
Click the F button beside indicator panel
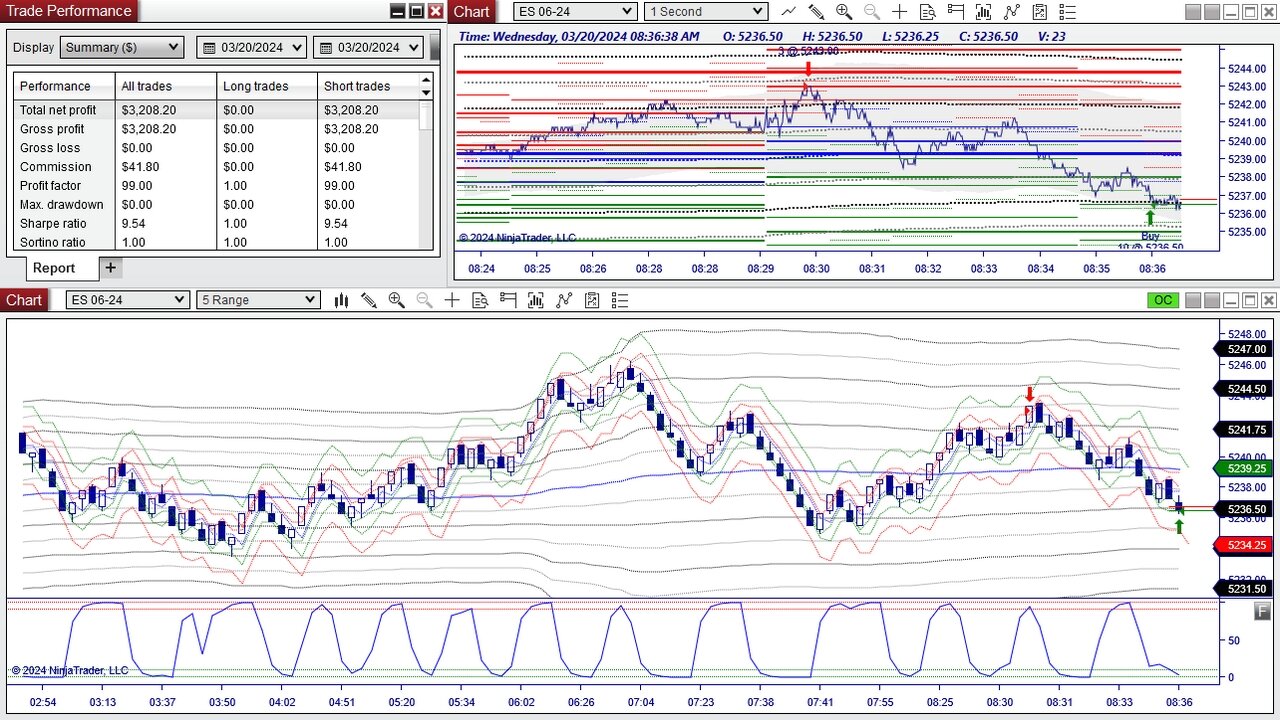point(1262,611)
